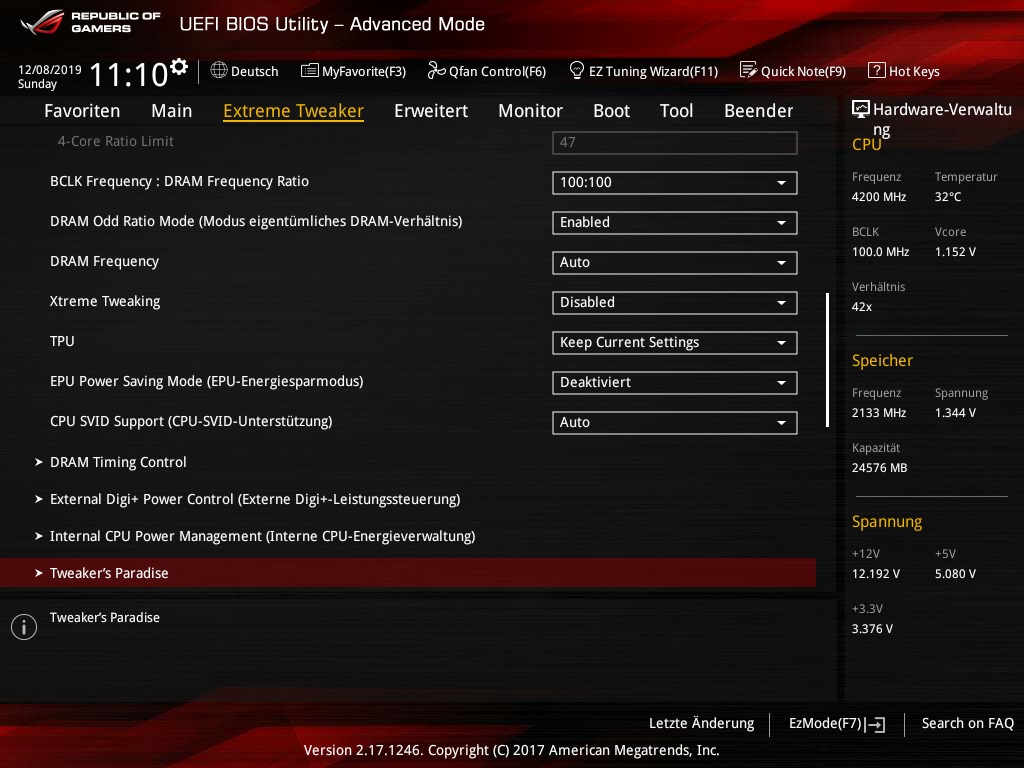Click Letzte Änderung in the footer
Viewport: 1024px width, 768px height.
point(701,724)
